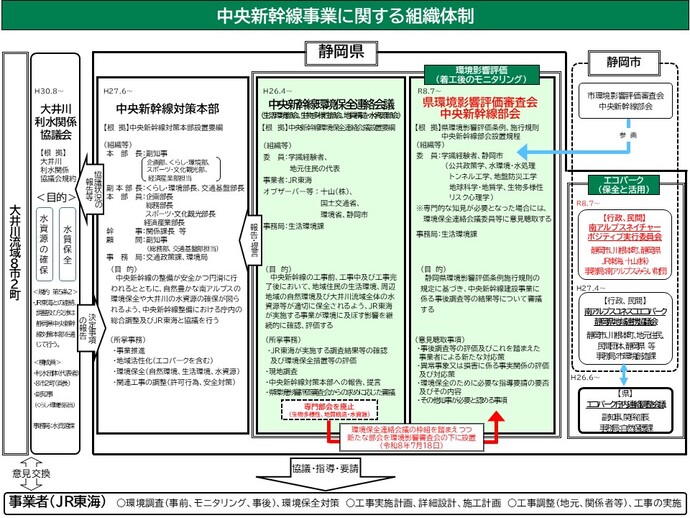This screenshot has height=518, width=690.
Task: Click the '事業者（JR東海）' text
Action: [58, 502]
